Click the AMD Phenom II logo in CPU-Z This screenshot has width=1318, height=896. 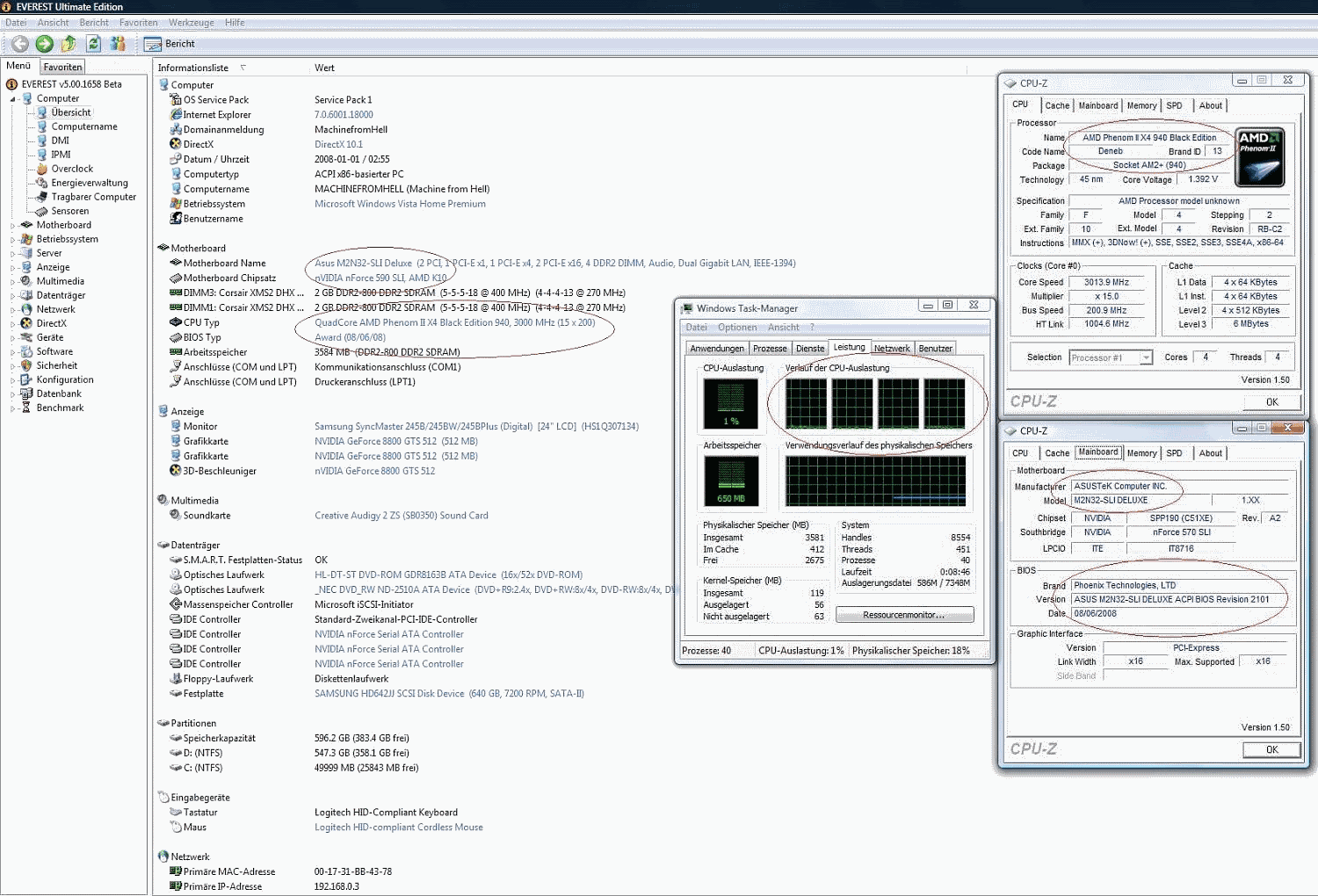1260,157
